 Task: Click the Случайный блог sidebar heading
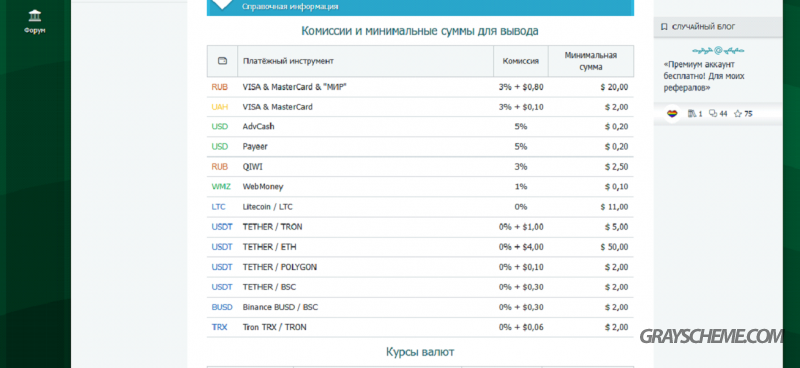click(x=704, y=27)
